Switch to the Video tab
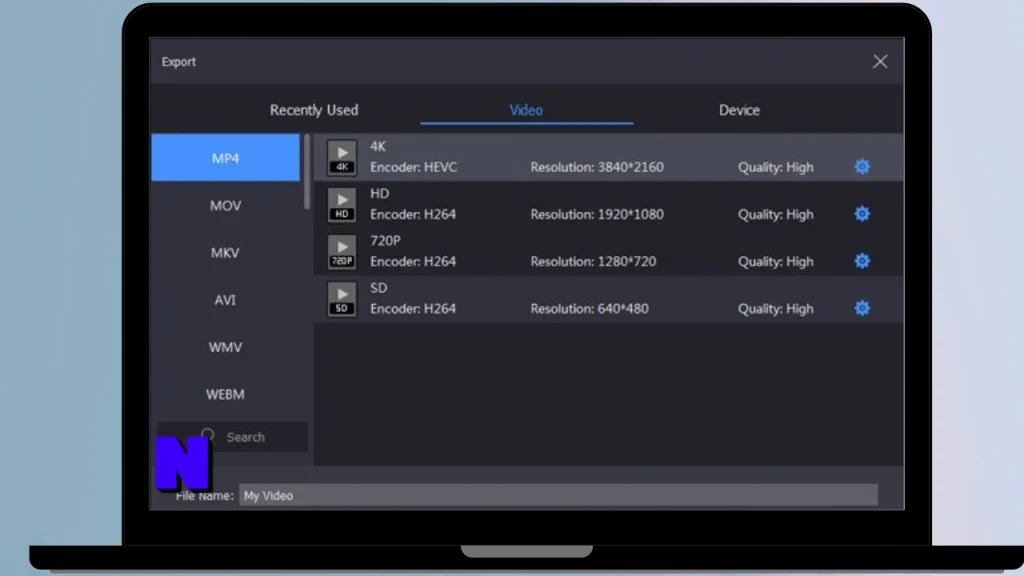This screenshot has height=576, width=1024. [526, 110]
